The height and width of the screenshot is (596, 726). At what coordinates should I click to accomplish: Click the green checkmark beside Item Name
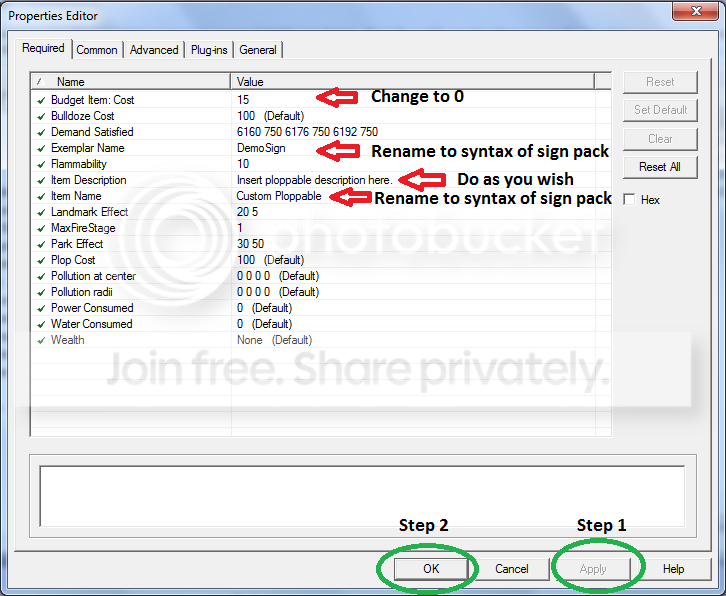tap(41, 196)
